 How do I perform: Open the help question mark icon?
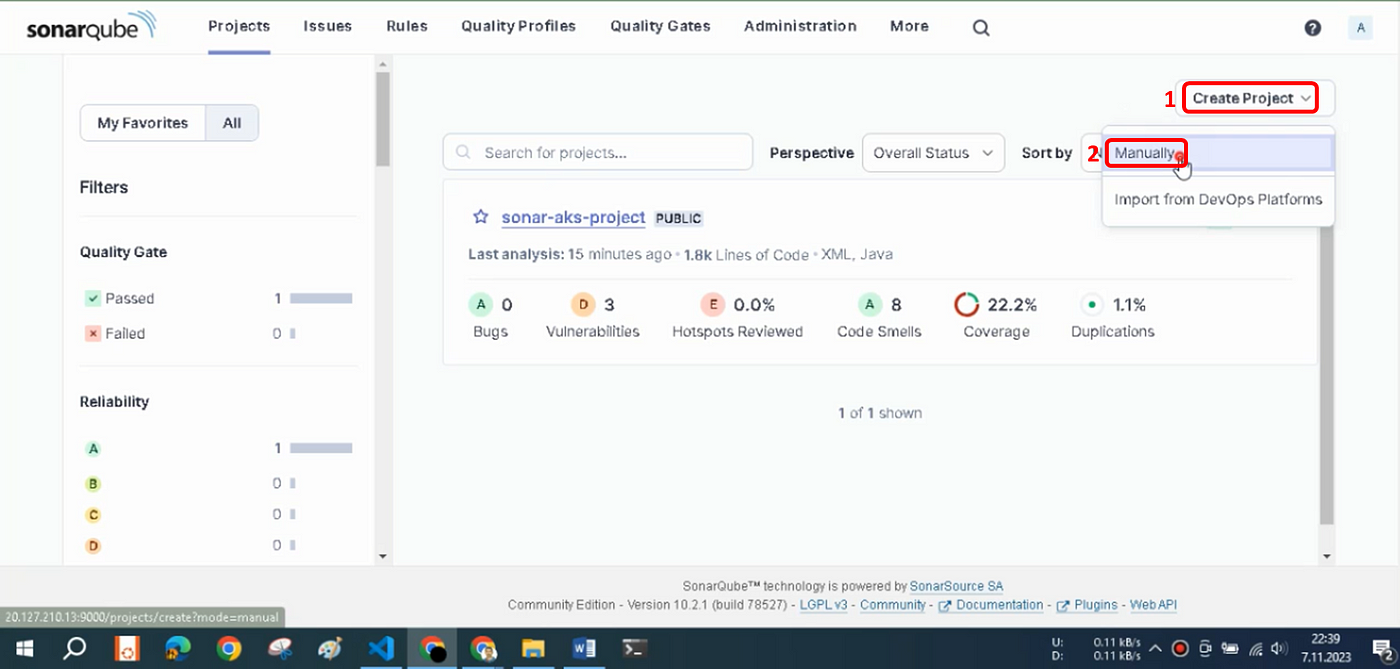tap(1313, 28)
